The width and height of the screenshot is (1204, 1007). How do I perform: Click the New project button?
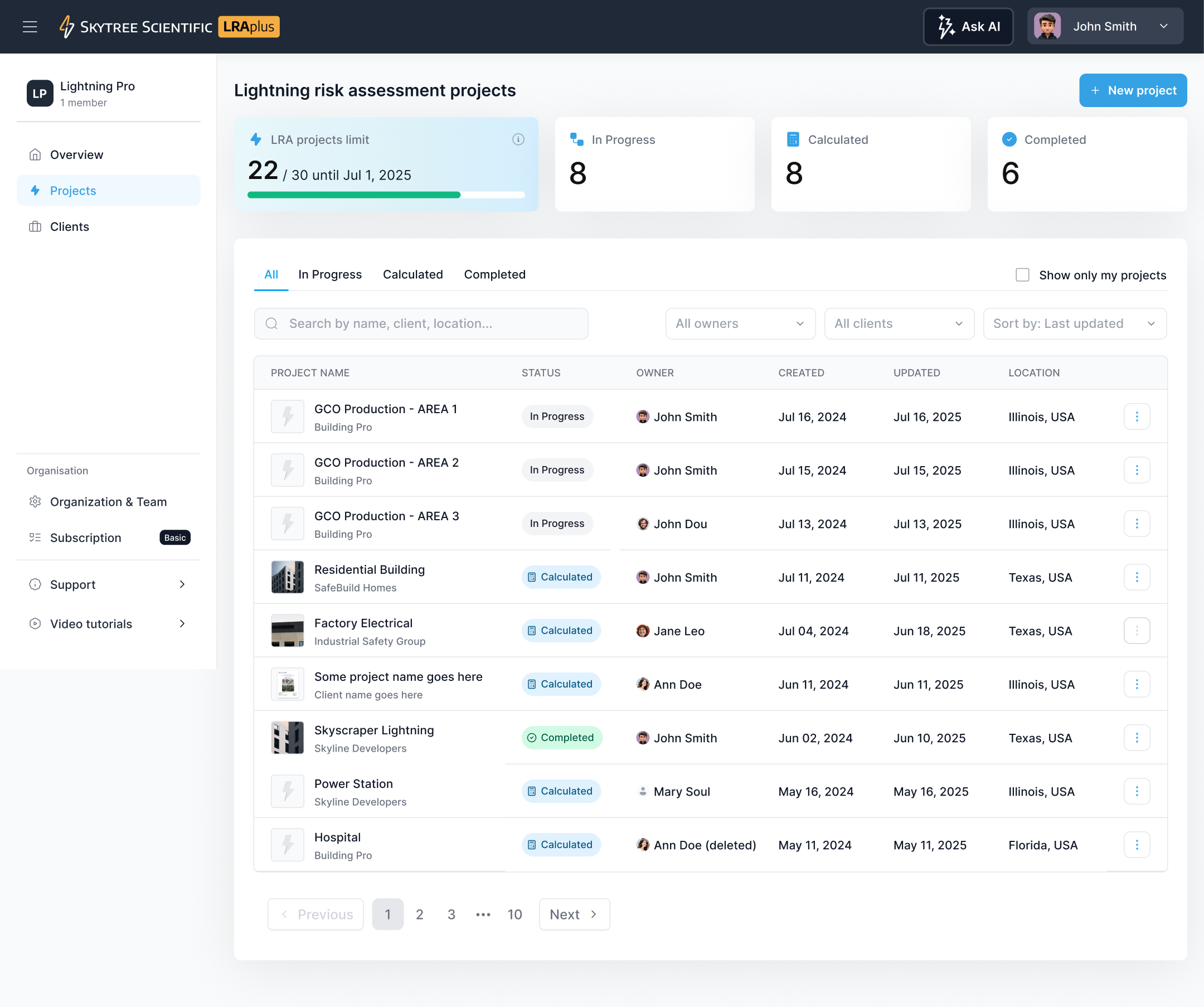point(1132,90)
